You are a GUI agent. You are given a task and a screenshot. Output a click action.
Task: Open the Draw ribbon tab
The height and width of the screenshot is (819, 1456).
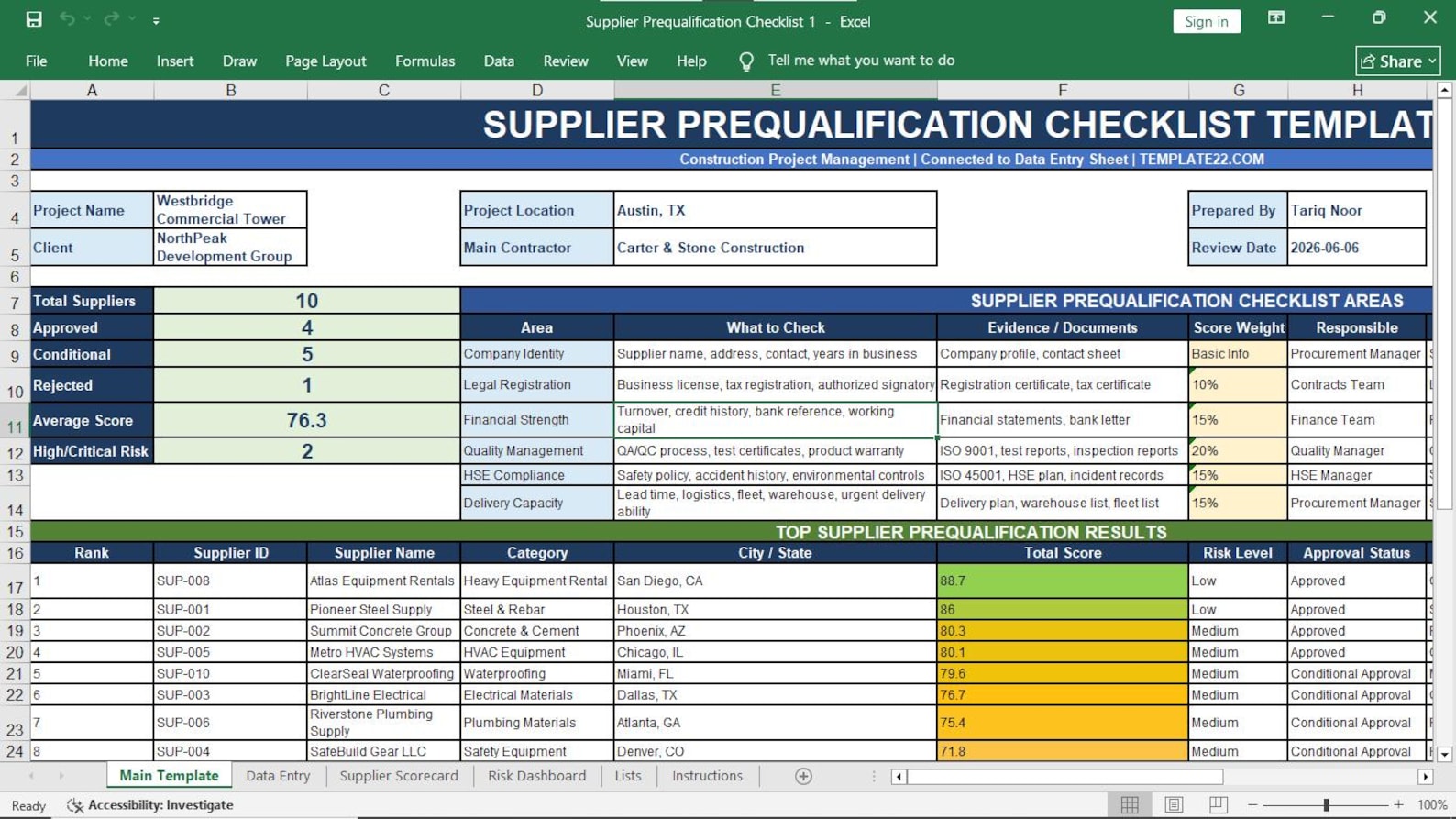point(239,61)
